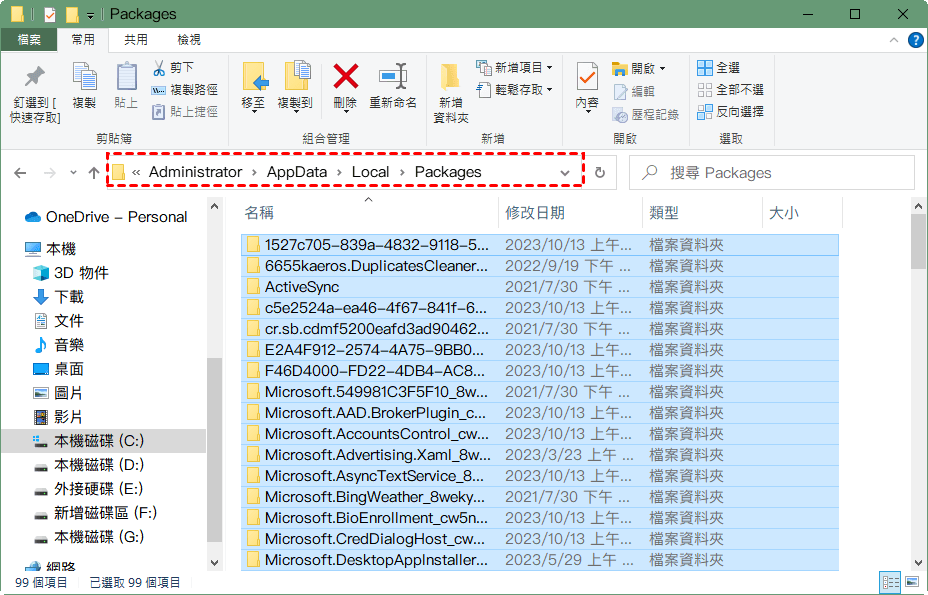Viewport: 928px width, 595px height.
Task: Open 3D 物件 in navigation pane
Action: 71,273
